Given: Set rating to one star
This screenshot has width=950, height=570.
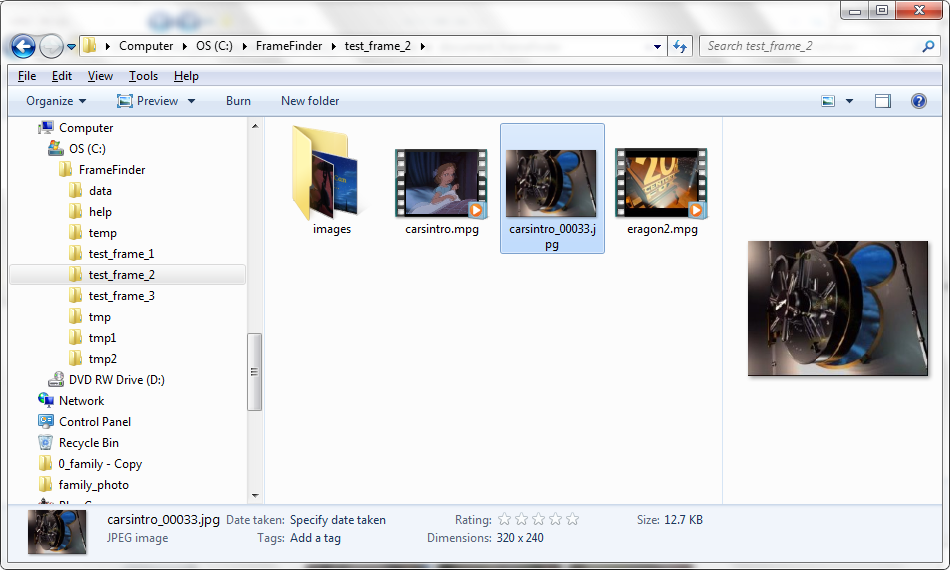Looking at the screenshot, I should pos(505,519).
